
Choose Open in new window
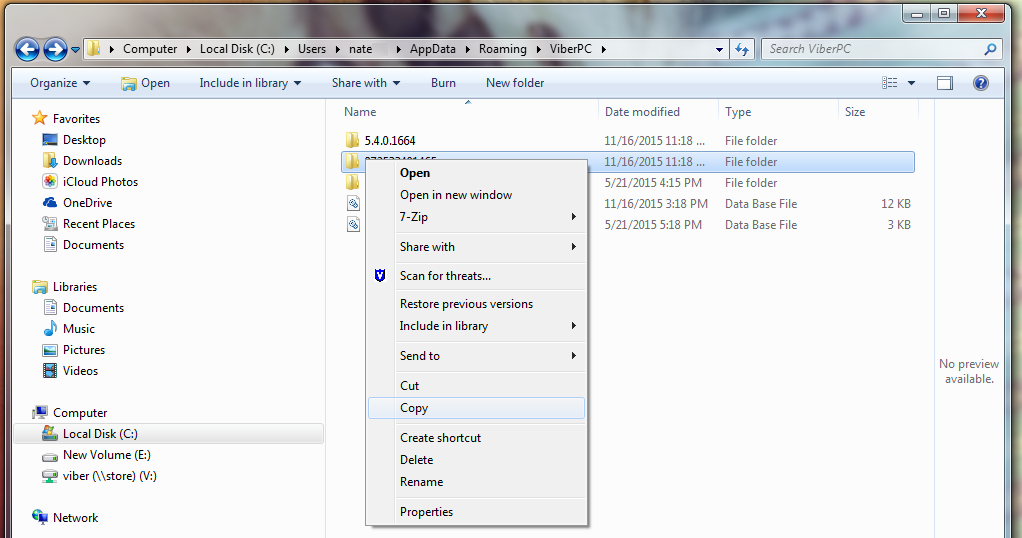tap(456, 195)
